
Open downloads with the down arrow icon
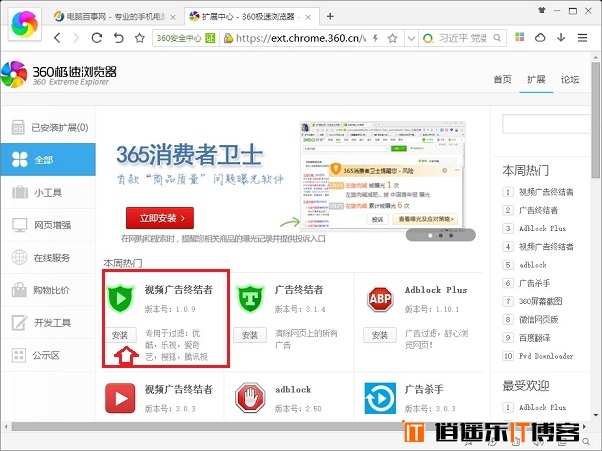pos(561,38)
